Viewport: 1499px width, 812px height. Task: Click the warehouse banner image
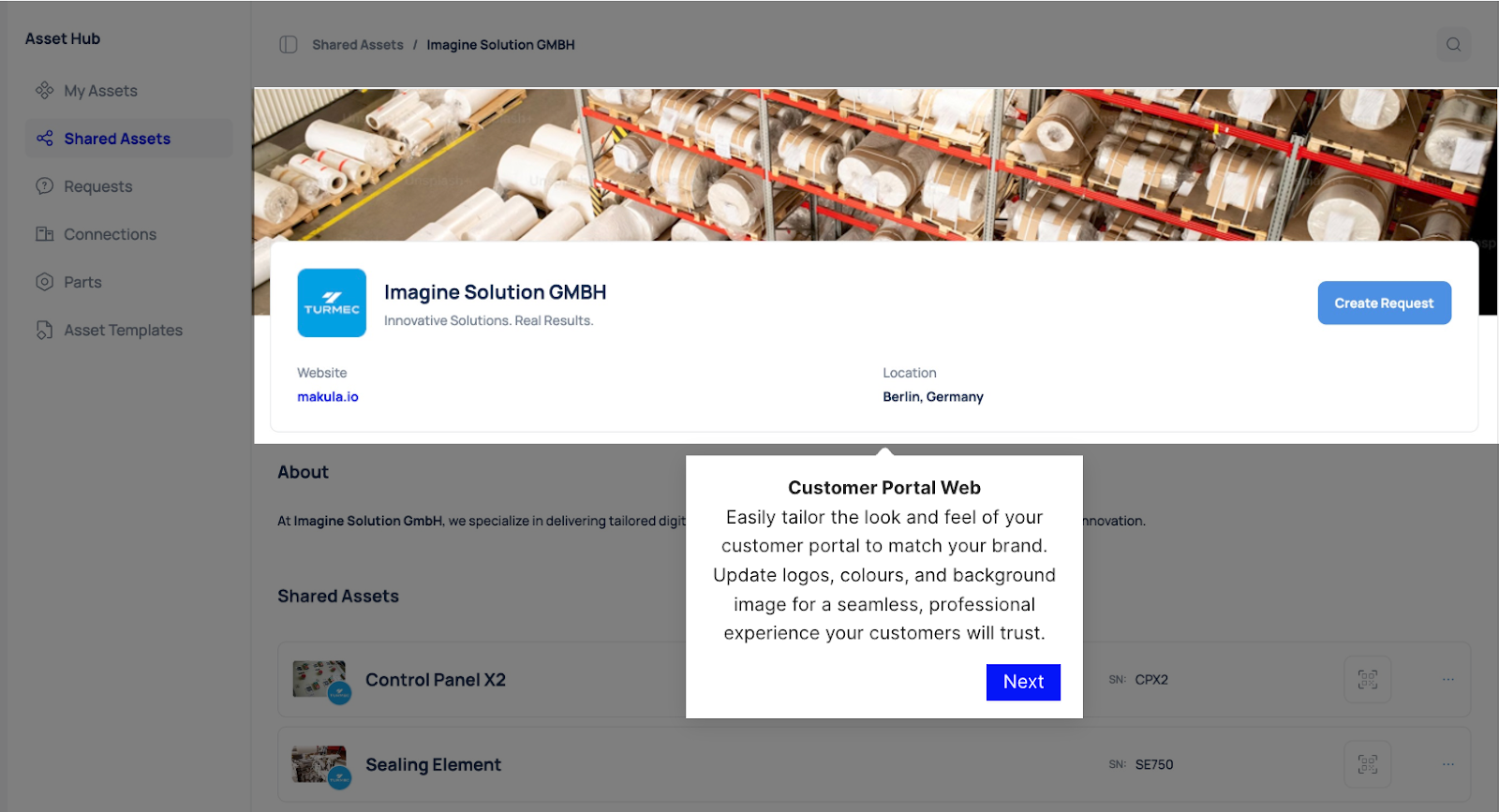875,165
